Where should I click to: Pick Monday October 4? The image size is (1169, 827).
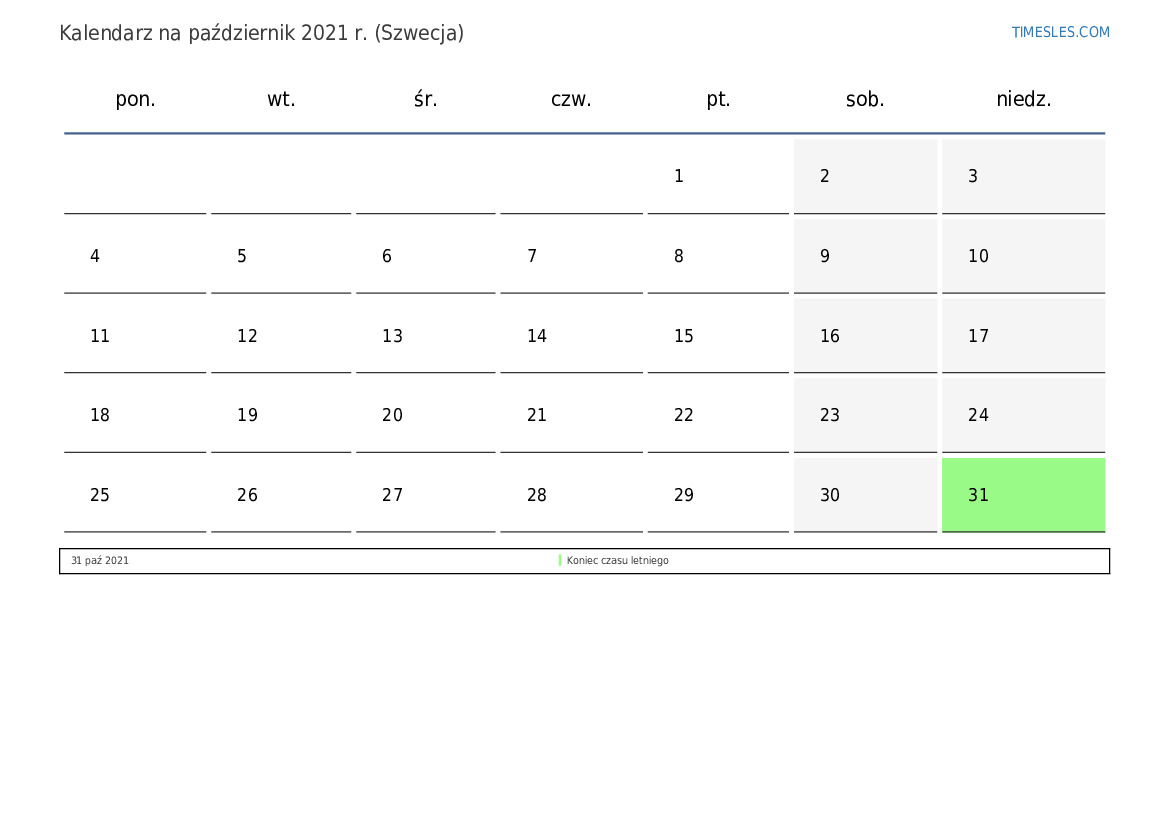135,256
